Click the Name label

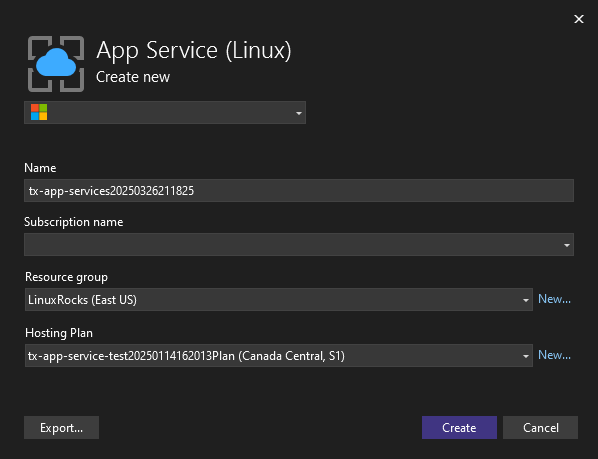(40, 168)
